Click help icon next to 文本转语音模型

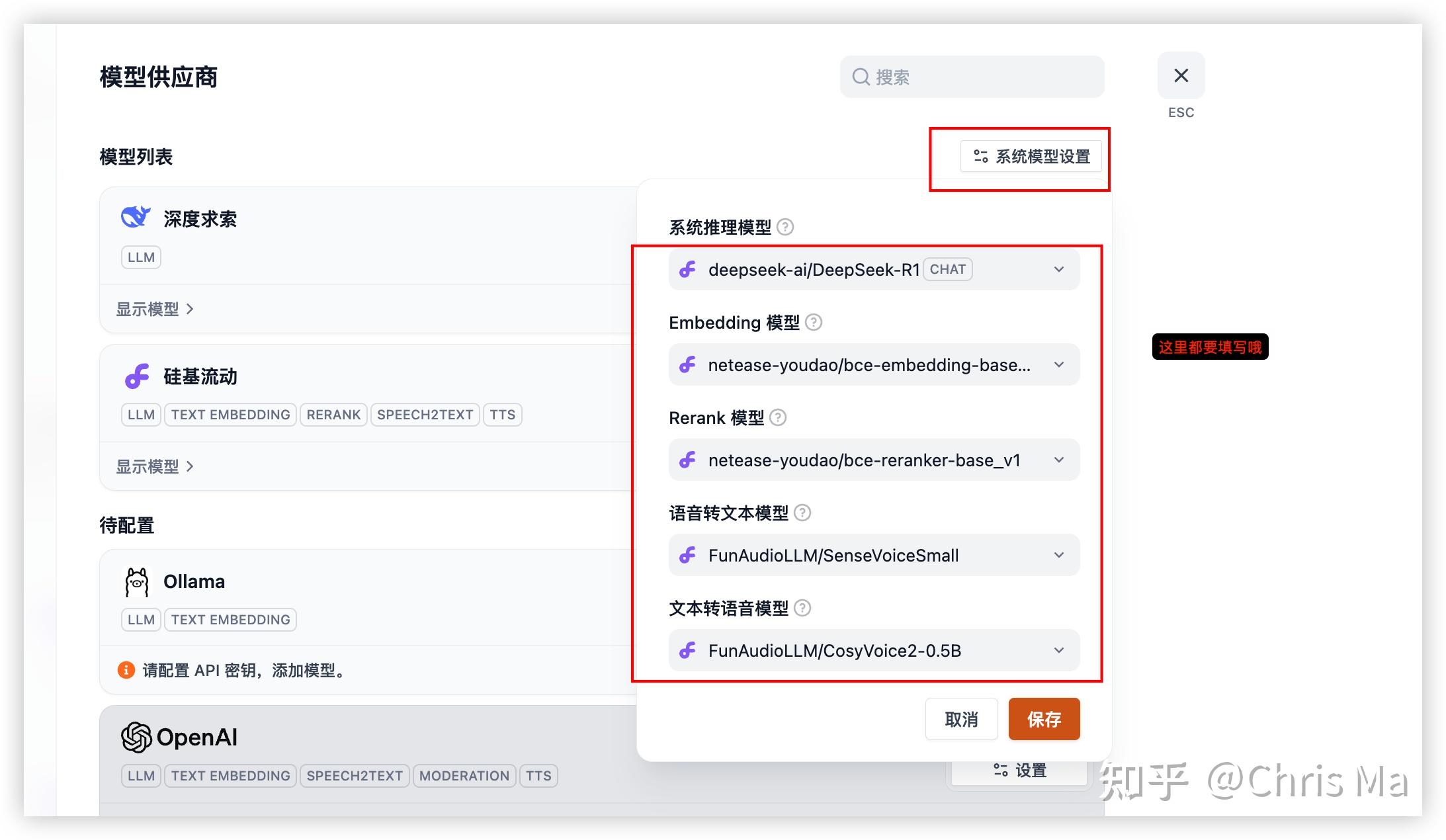point(802,608)
